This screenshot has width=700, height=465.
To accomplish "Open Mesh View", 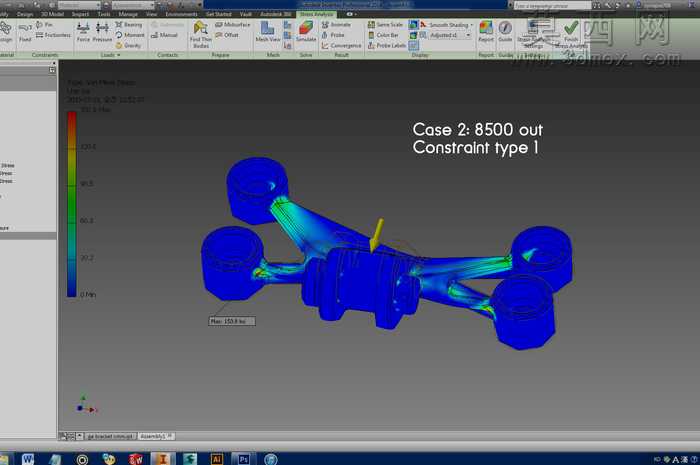I will pos(268,32).
